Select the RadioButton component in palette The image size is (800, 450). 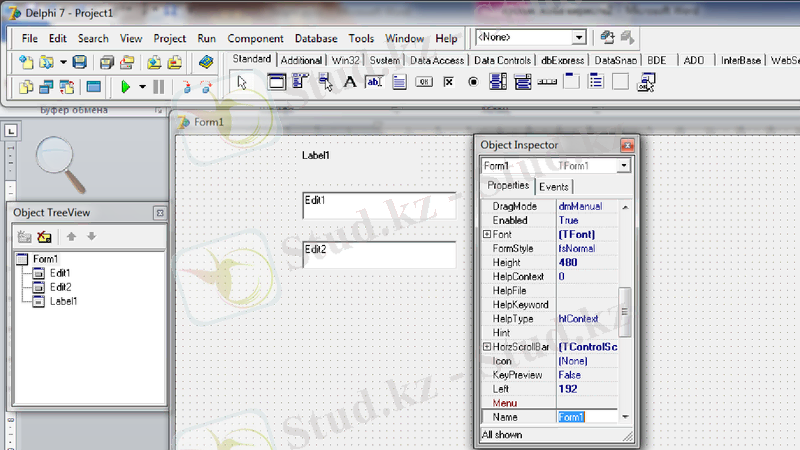pyautogui.click(x=473, y=83)
